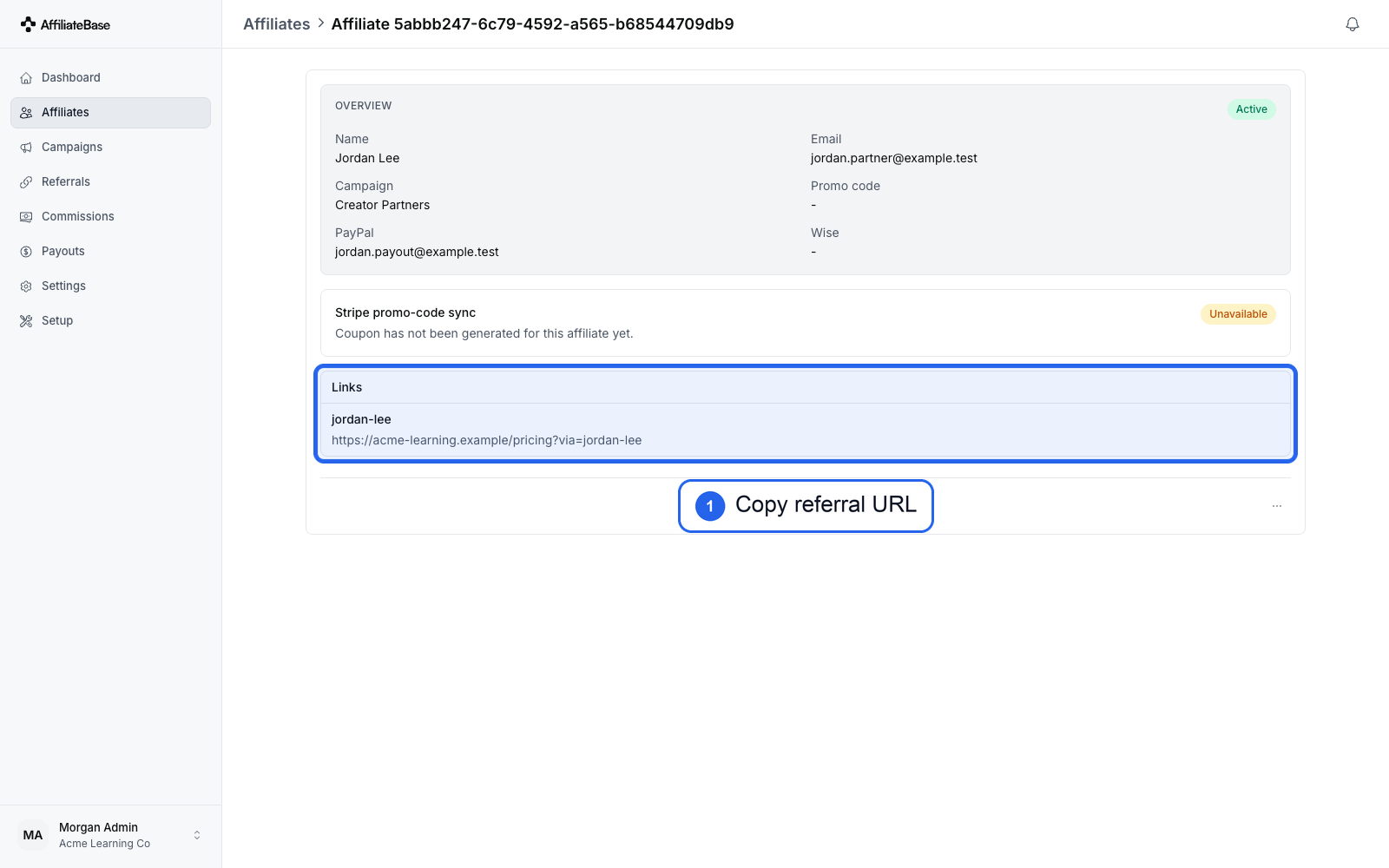1389x868 pixels.
Task: Click the Affiliates breadcrumb link
Action: pyautogui.click(x=276, y=24)
